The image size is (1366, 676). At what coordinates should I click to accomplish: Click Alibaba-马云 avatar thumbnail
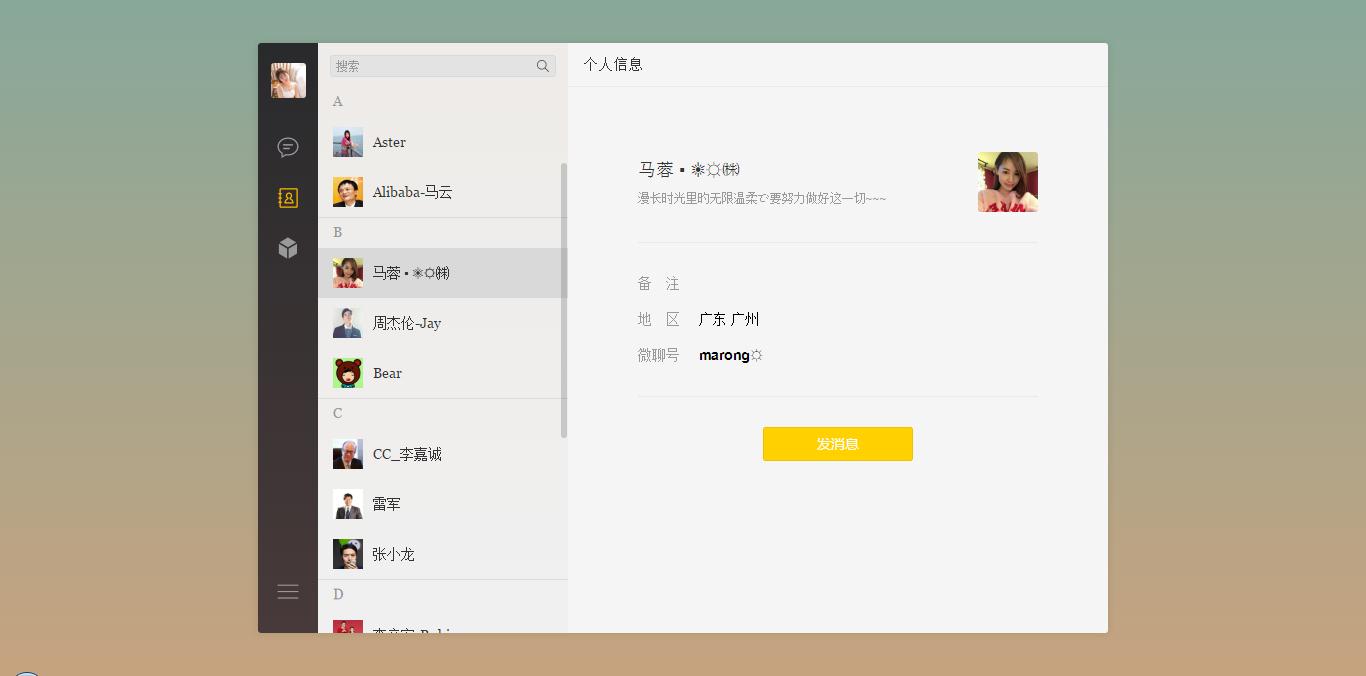coord(348,192)
